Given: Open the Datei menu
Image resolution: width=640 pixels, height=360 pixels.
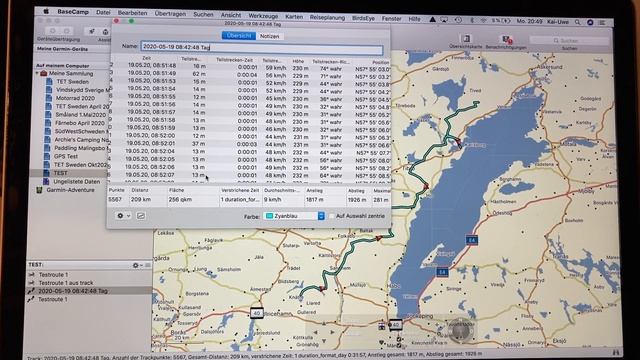Looking at the screenshot, I should (x=103, y=12).
